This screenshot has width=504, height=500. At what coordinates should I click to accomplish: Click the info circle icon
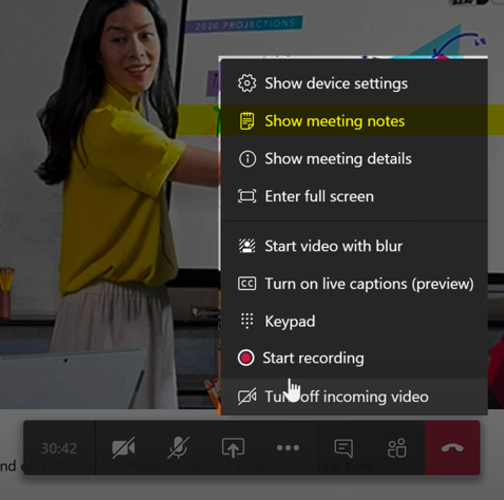(247, 159)
